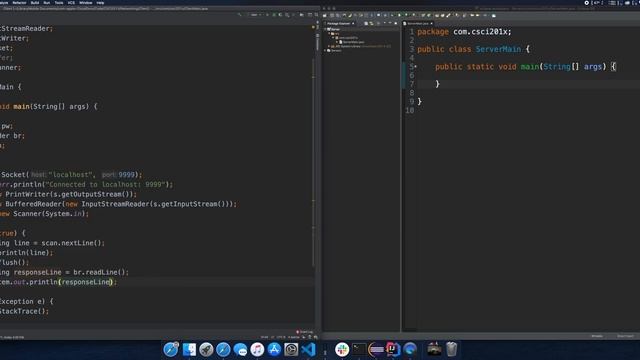Open the Help menu
Viewport: 640px width, 360px height.
pos(100,2)
